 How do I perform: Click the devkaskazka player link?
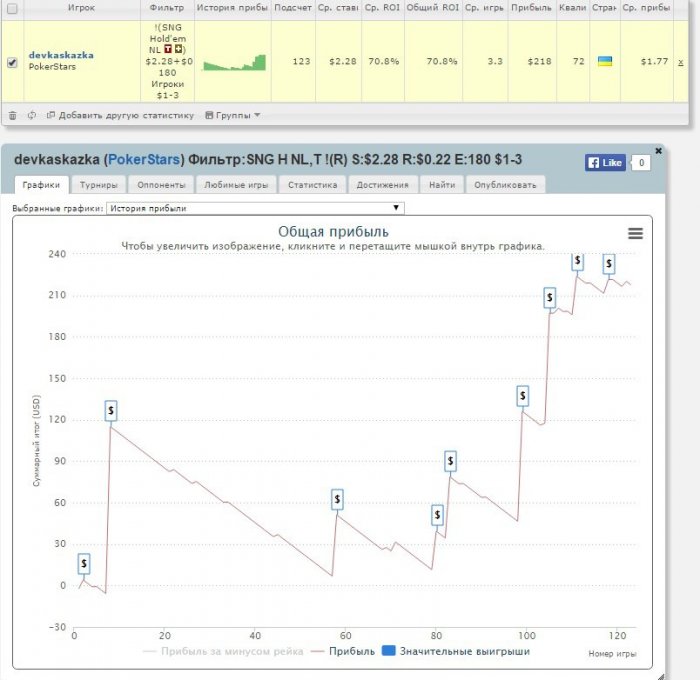click(x=61, y=55)
